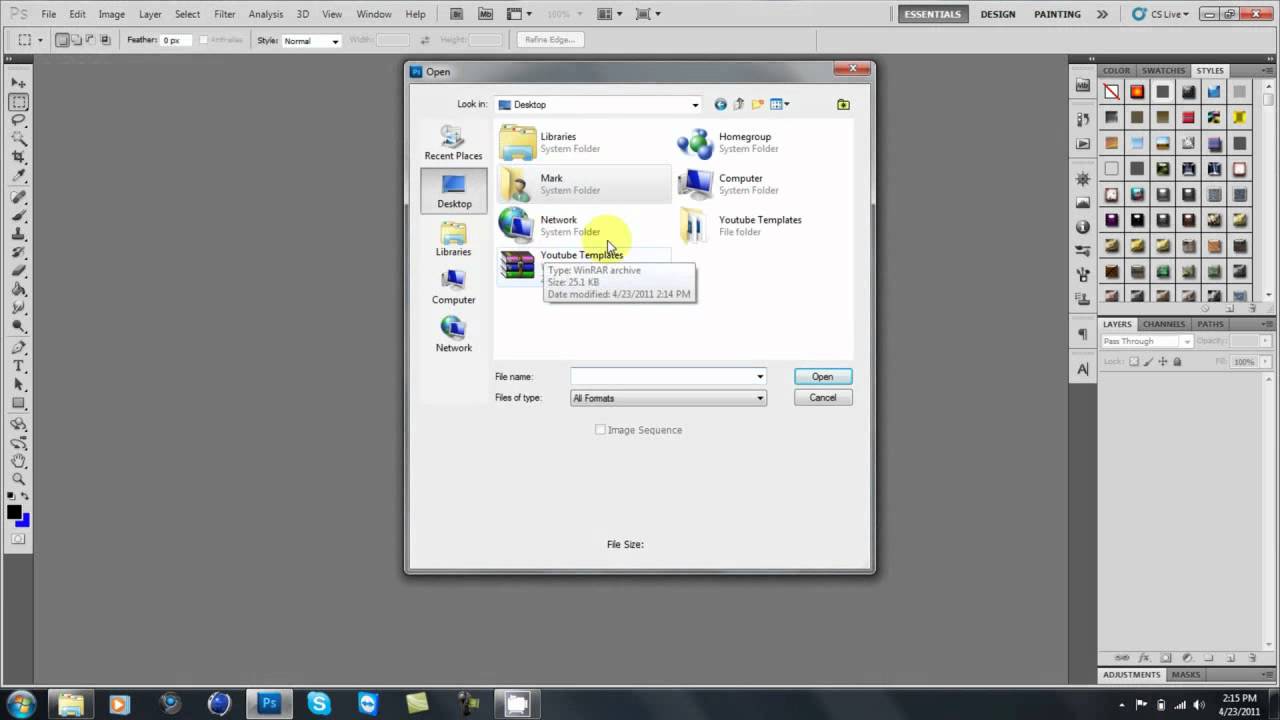The image size is (1280, 720).
Task: Select the Rectangular Marquee tool in toolbox
Action: click(19, 102)
